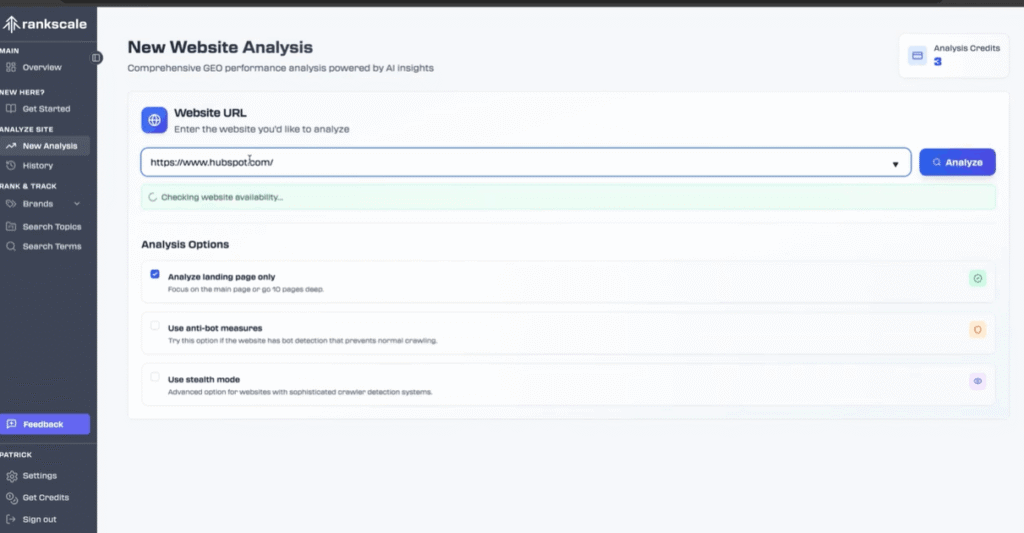Click the Feedback message icon
Image resolution: width=1024 pixels, height=533 pixels.
[x=12, y=424]
